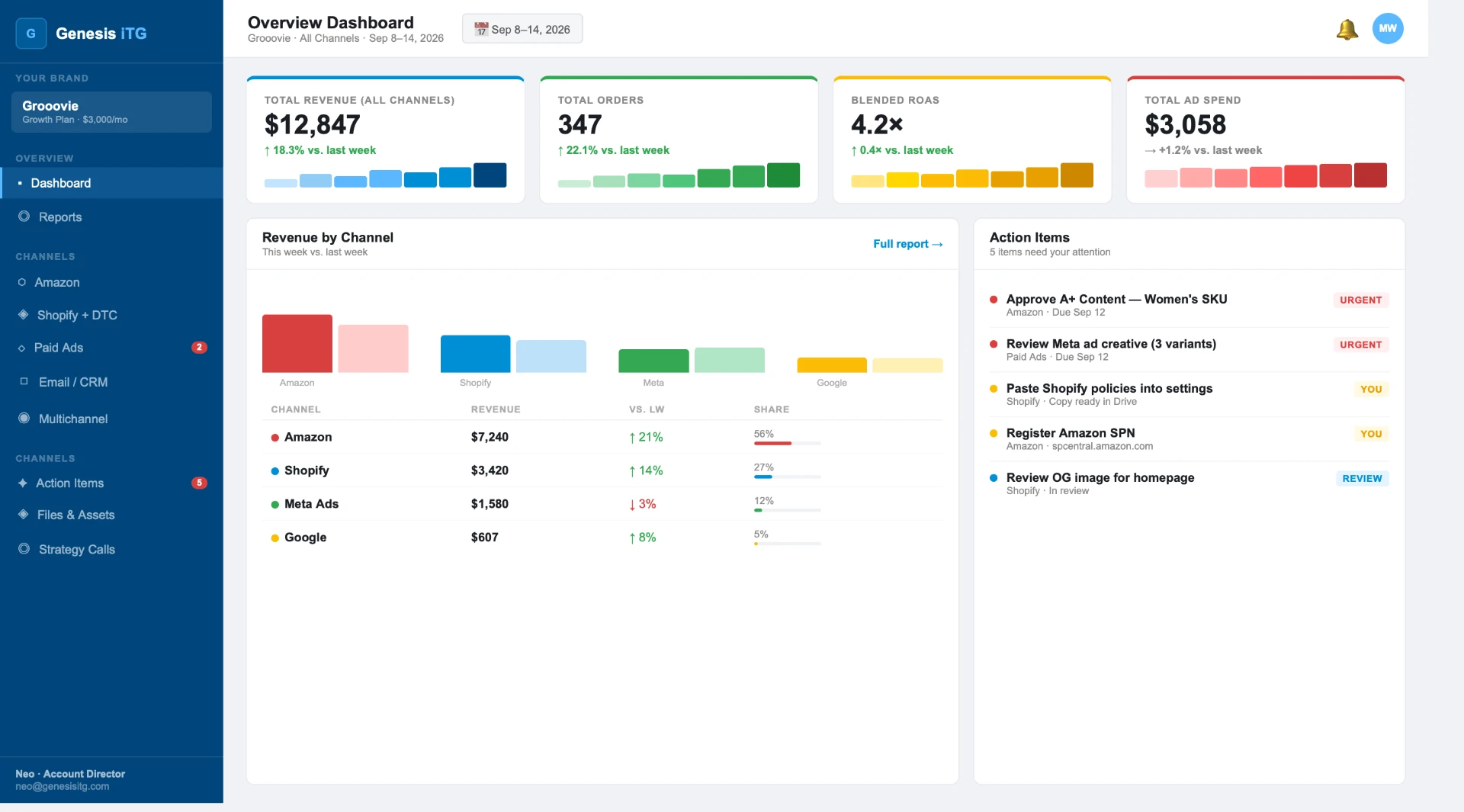Click the calendar icon in date picker

click(481, 30)
